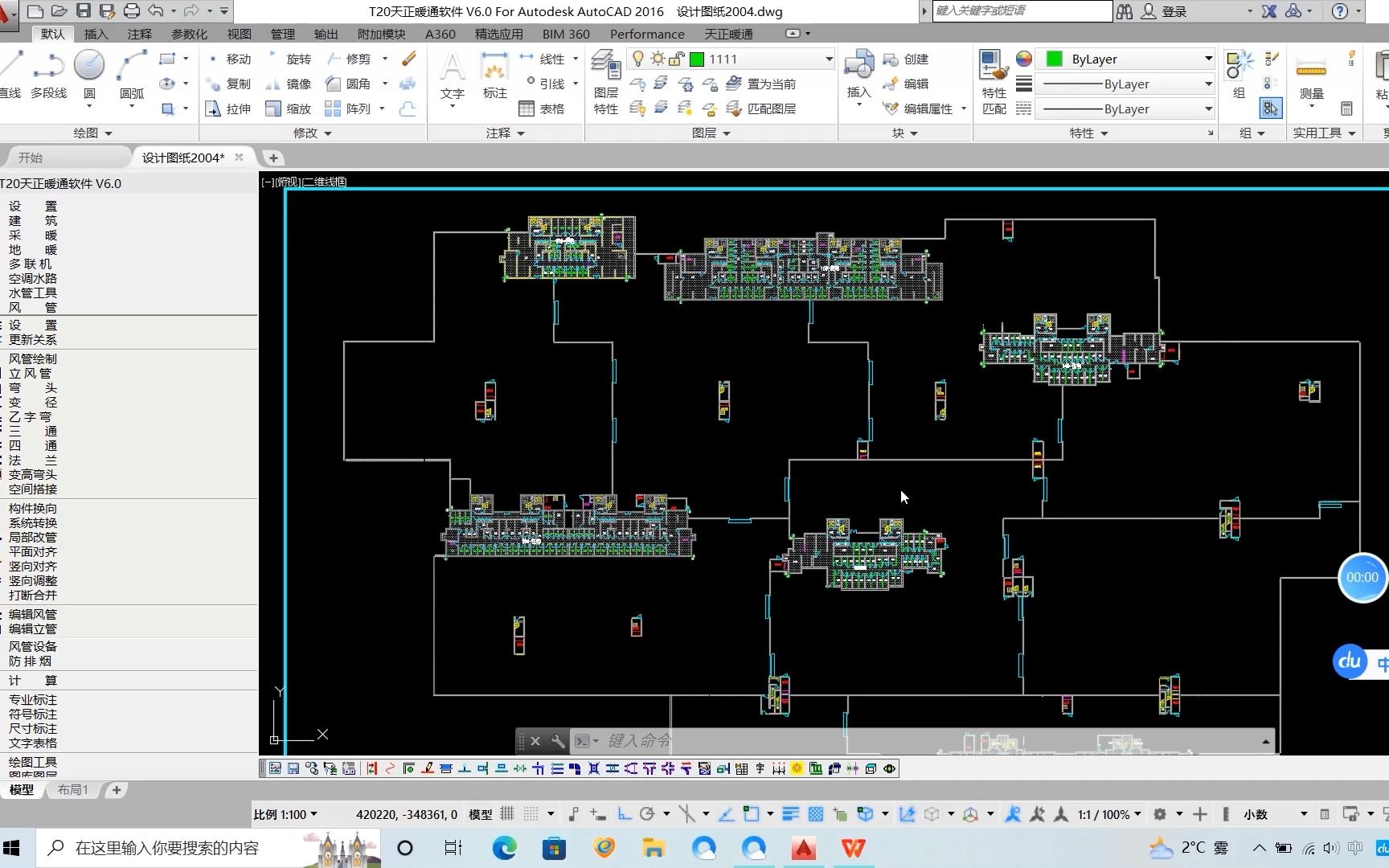Screen dimensions: 1389x868
Task: Switch to the 天正暖通 ribbon tab
Action: coord(728,34)
